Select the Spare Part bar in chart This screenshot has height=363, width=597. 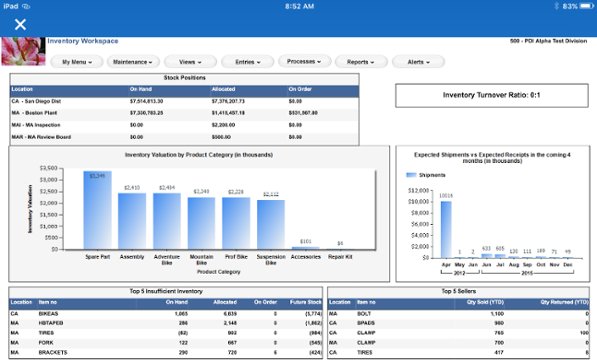tap(97, 210)
